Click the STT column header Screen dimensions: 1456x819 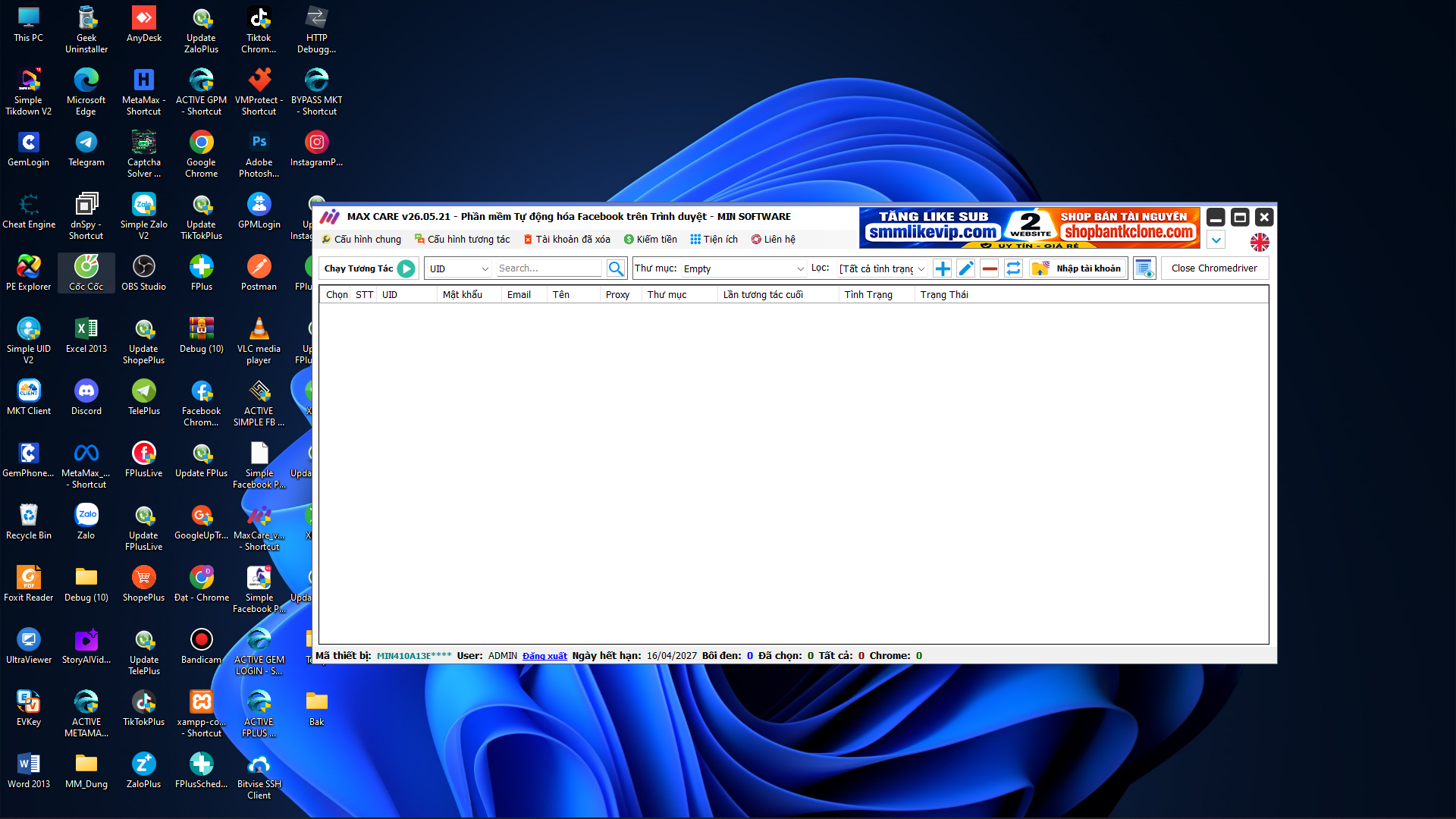coord(365,295)
